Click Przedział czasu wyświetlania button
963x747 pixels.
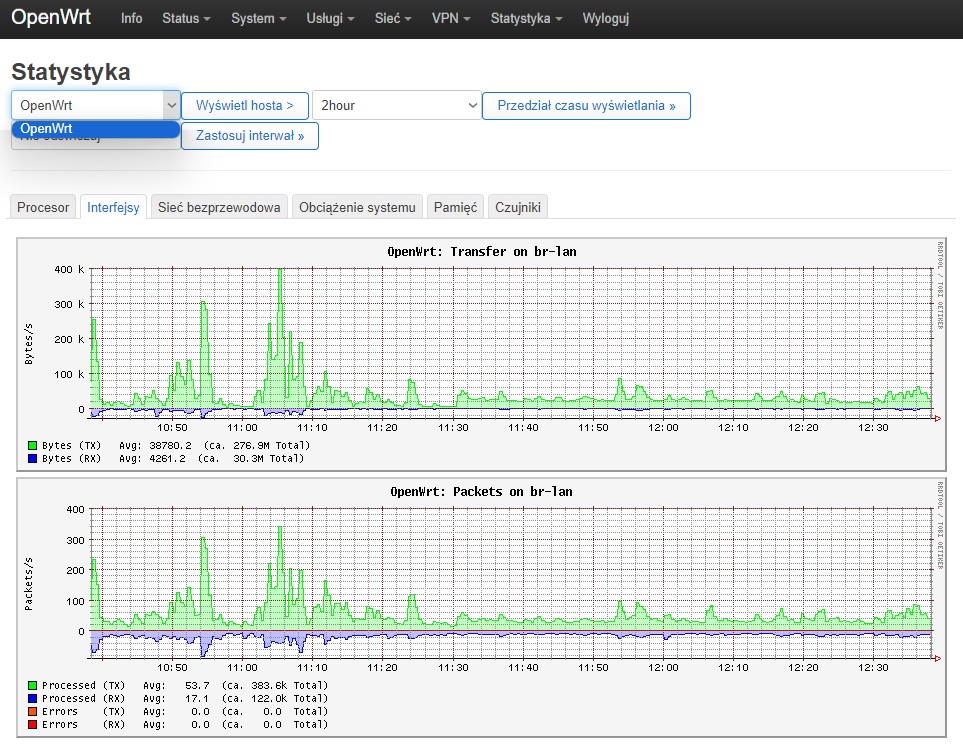pyautogui.click(x=587, y=106)
